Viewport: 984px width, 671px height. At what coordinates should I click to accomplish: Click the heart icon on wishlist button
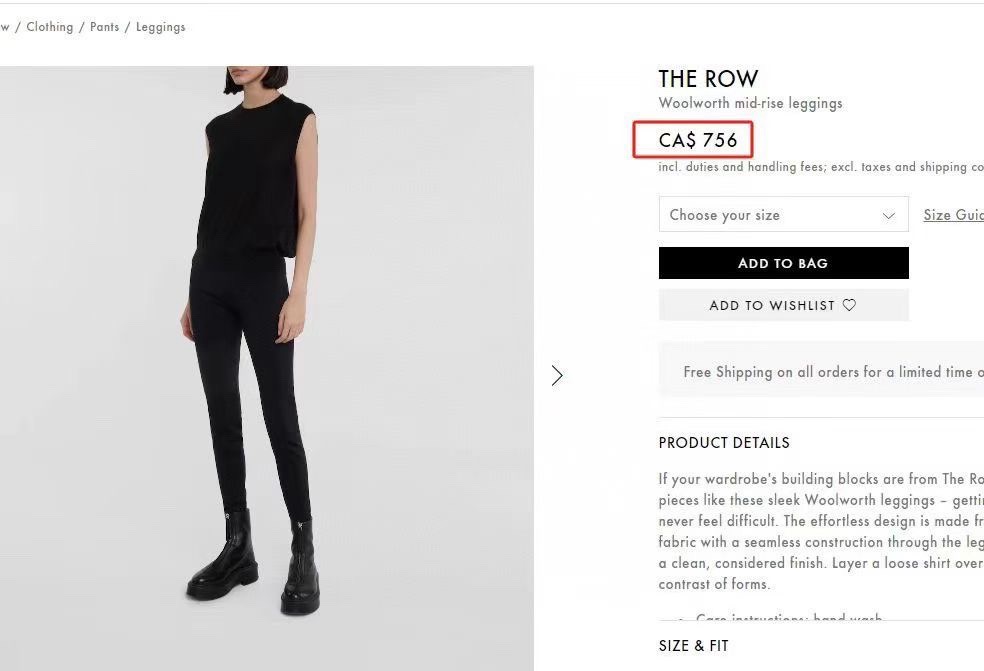[849, 305]
